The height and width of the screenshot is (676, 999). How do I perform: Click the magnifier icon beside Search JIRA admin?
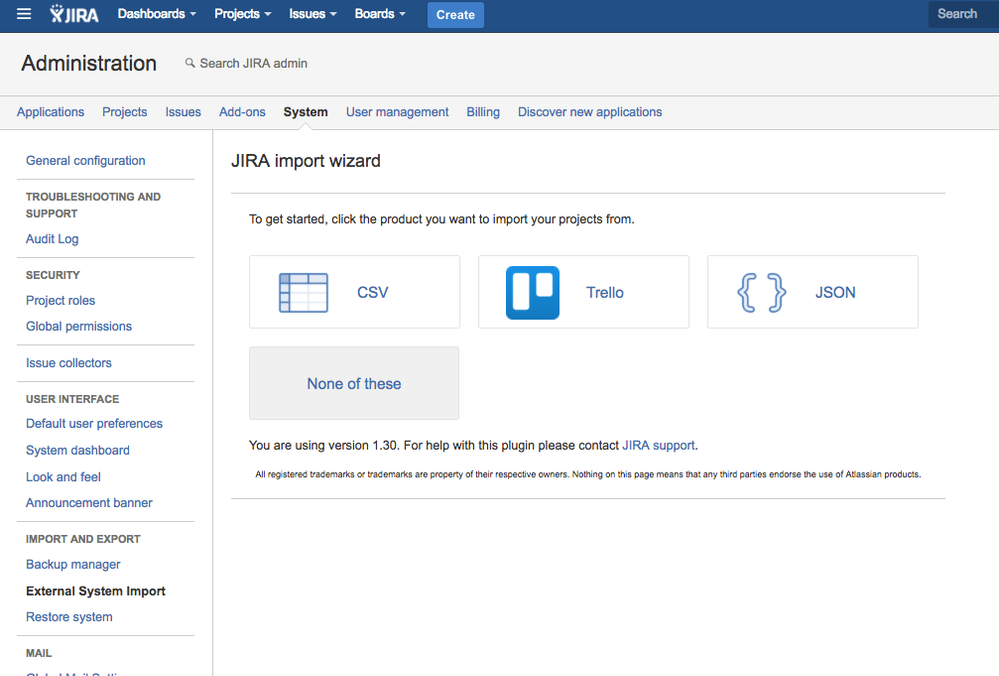coord(190,63)
